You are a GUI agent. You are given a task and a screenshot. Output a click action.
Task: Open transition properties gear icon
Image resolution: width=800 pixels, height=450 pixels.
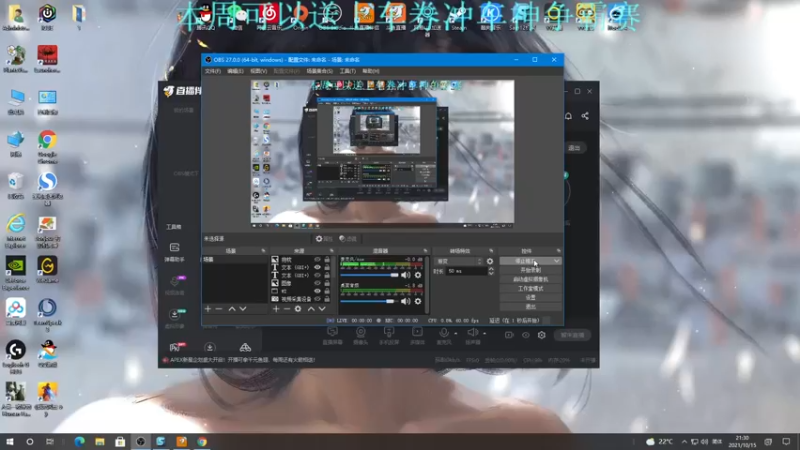coord(490,261)
